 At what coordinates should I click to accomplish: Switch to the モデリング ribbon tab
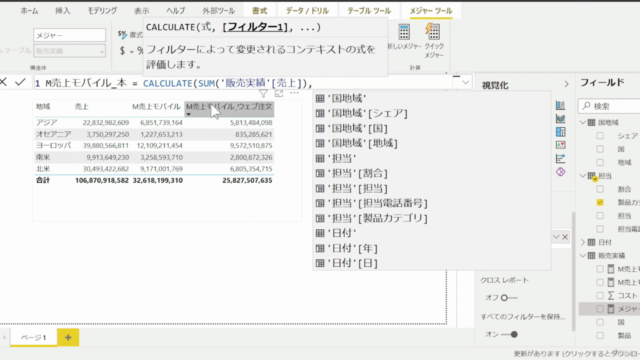[102, 11]
